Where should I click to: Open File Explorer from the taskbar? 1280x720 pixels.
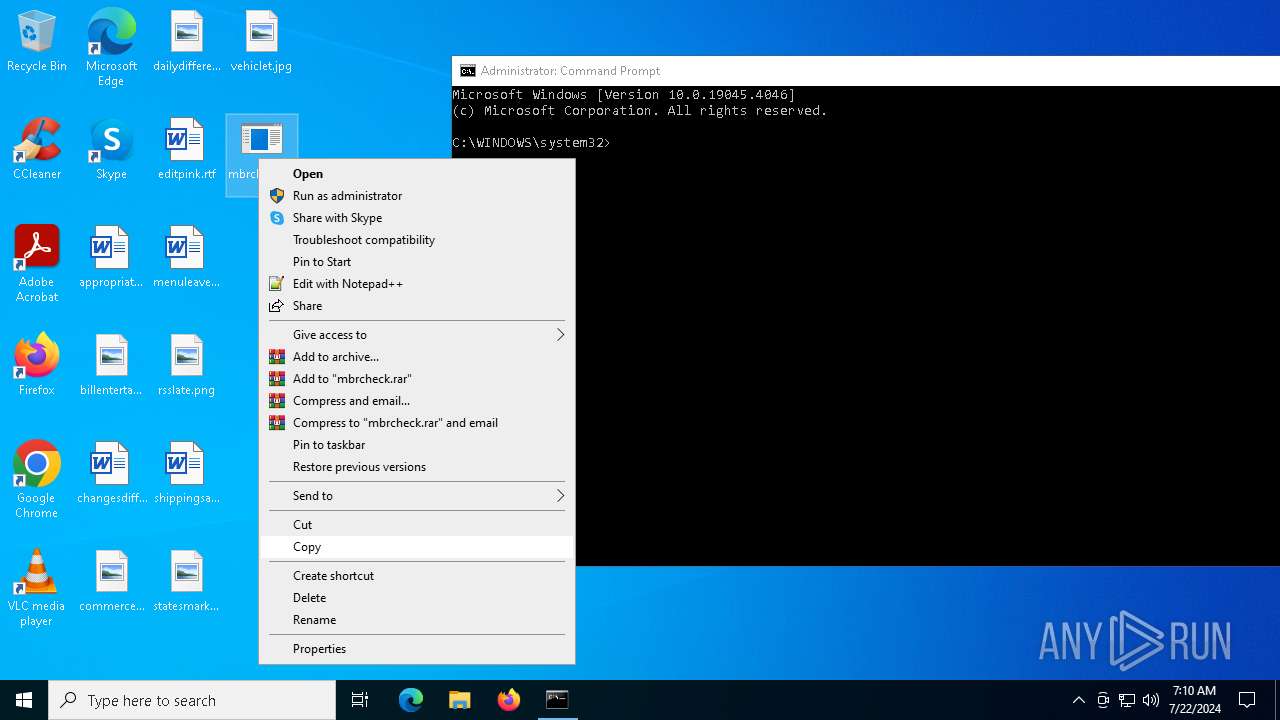460,700
